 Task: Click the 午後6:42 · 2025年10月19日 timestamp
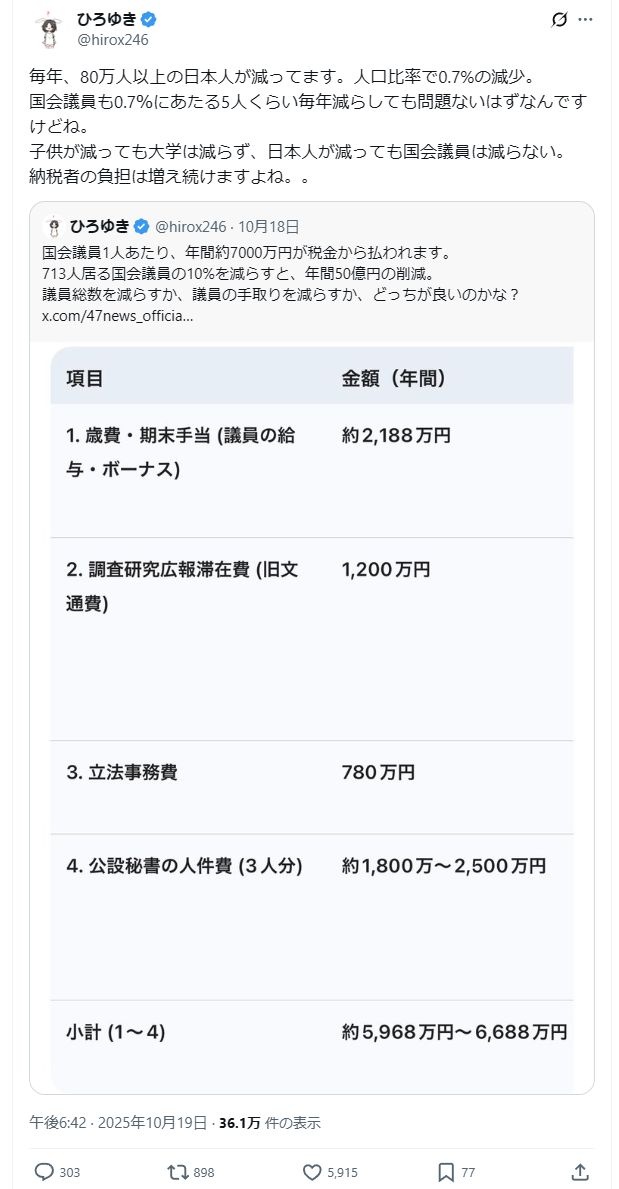pyautogui.click(x=118, y=1123)
